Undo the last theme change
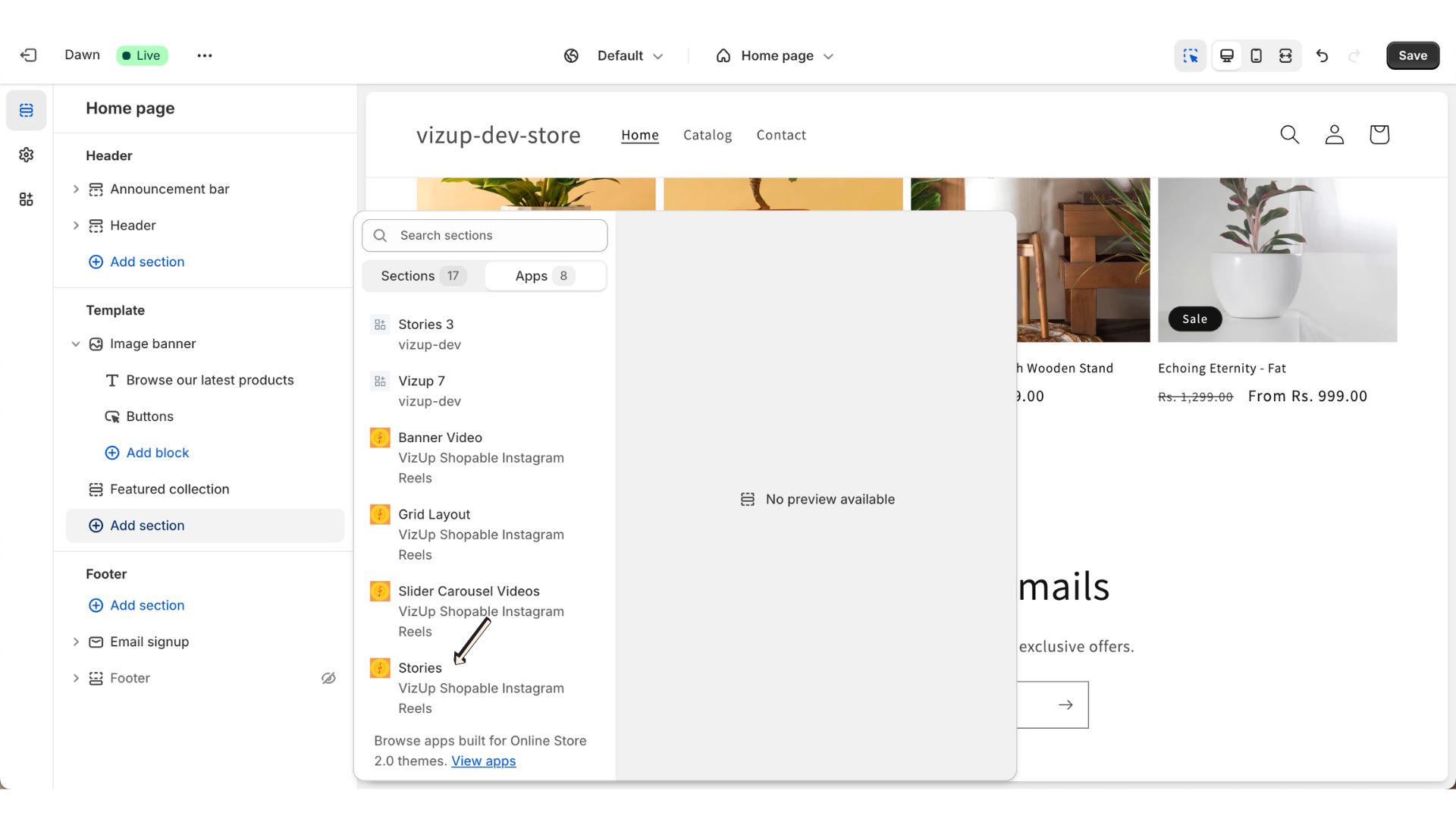 (x=1323, y=55)
